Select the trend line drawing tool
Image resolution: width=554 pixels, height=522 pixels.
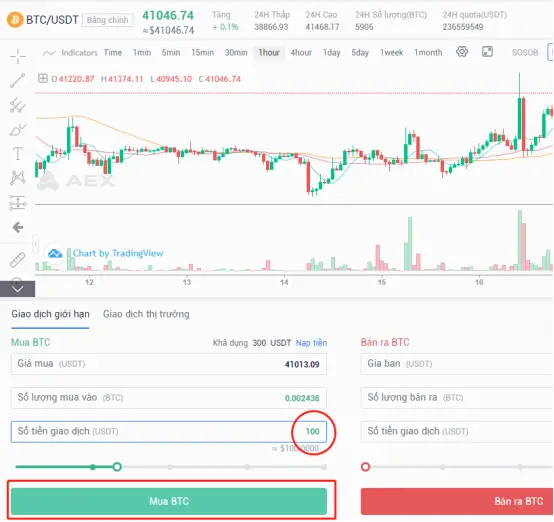pyautogui.click(x=18, y=81)
